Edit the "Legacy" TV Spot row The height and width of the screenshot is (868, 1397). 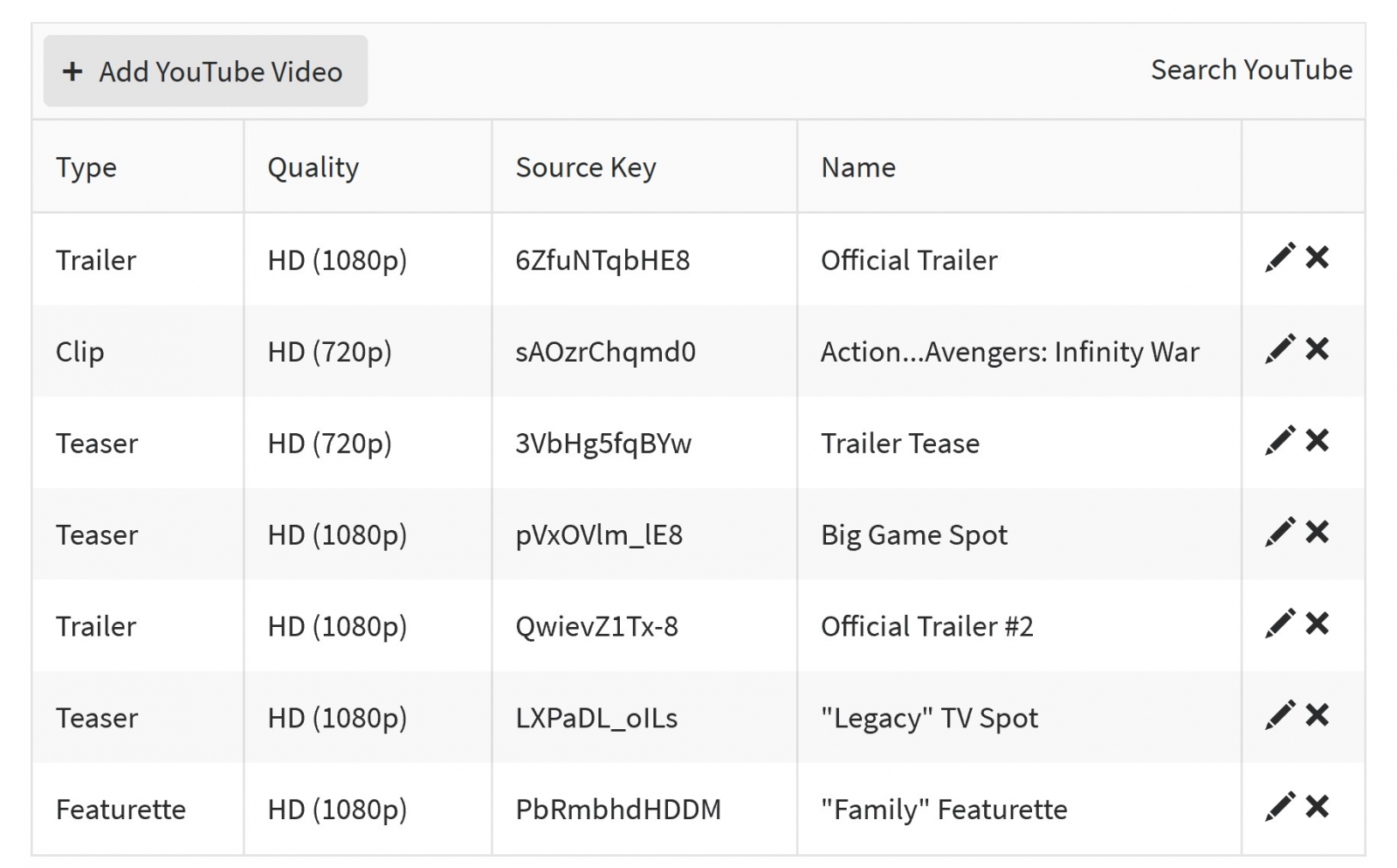click(x=1279, y=716)
